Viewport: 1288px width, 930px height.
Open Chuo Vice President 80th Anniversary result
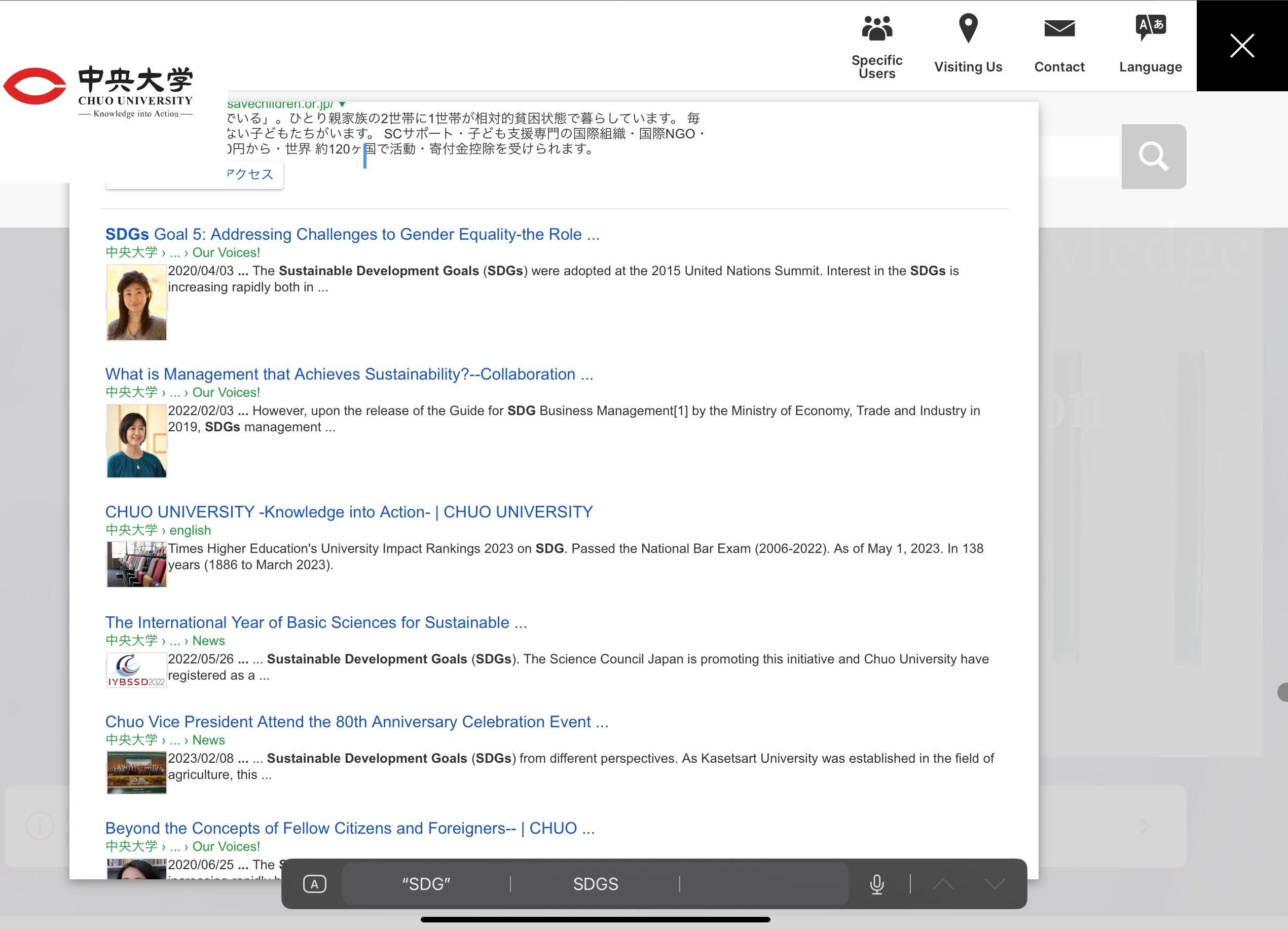click(x=357, y=722)
